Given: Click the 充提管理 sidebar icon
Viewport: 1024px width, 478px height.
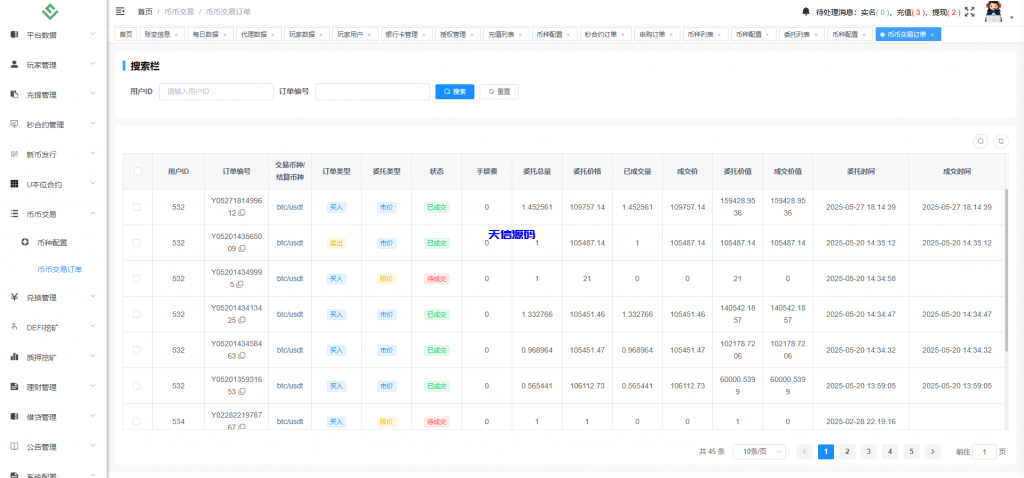Looking at the screenshot, I should (x=14, y=95).
